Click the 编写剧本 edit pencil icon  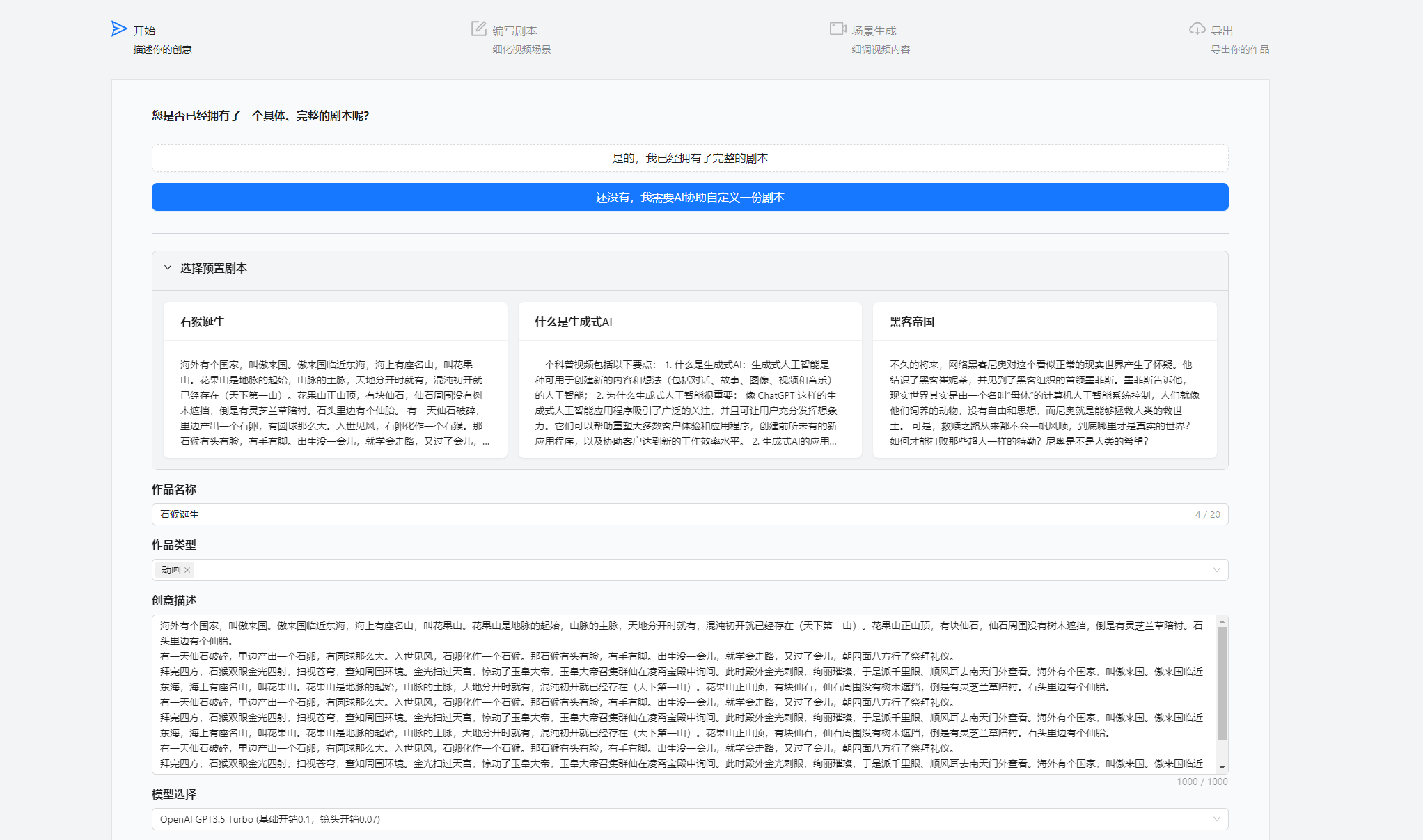click(x=479, y=29)
